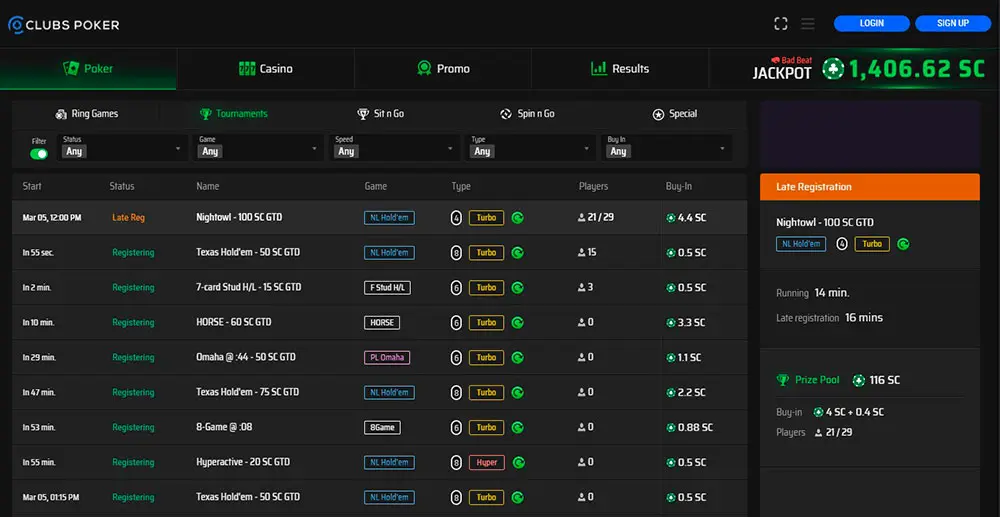
Task: Click the 8Game game badge
Action: coord(382,427)
